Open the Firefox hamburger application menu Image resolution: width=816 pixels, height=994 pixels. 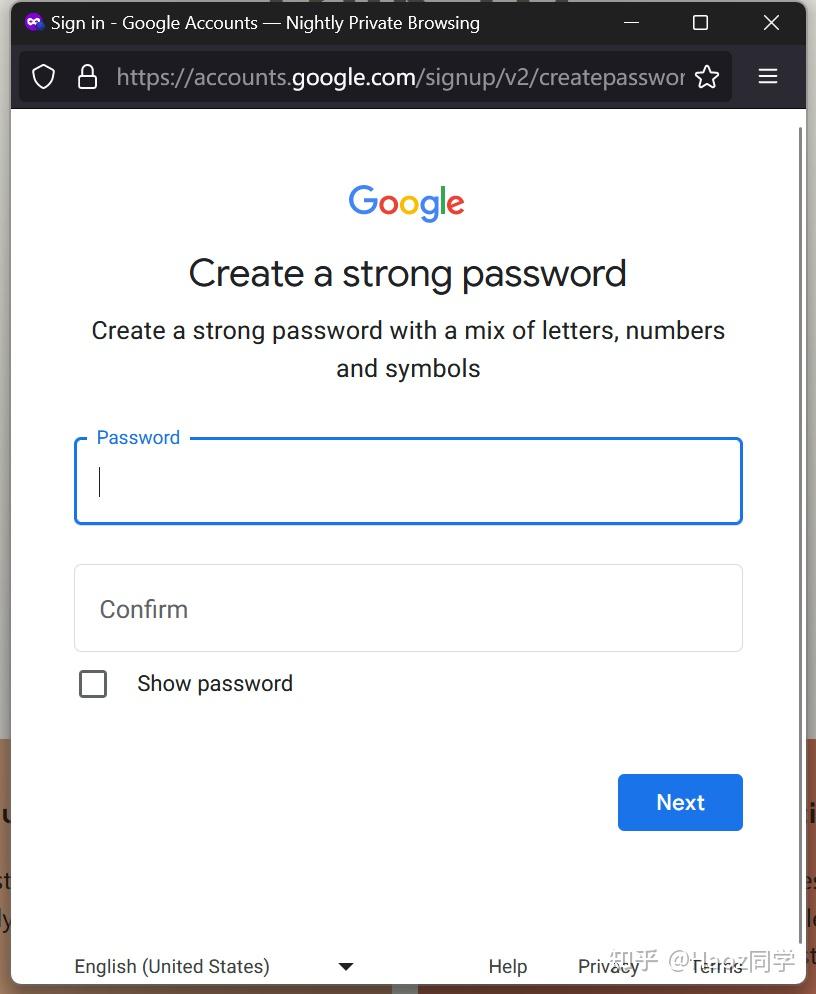pyautogui.click(x=768, y=77)
